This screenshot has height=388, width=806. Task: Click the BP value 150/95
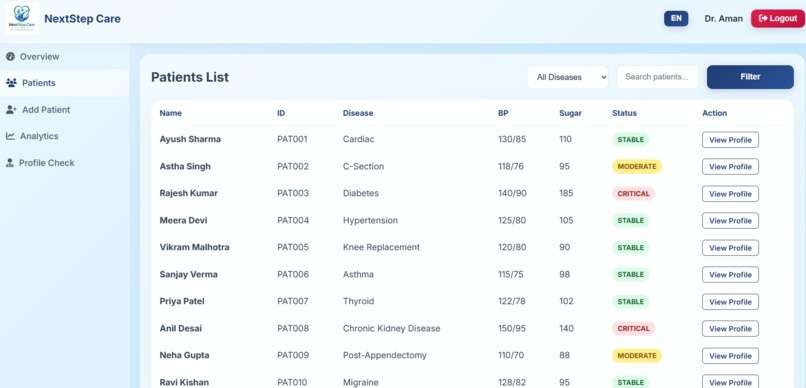tap(512, 328)
